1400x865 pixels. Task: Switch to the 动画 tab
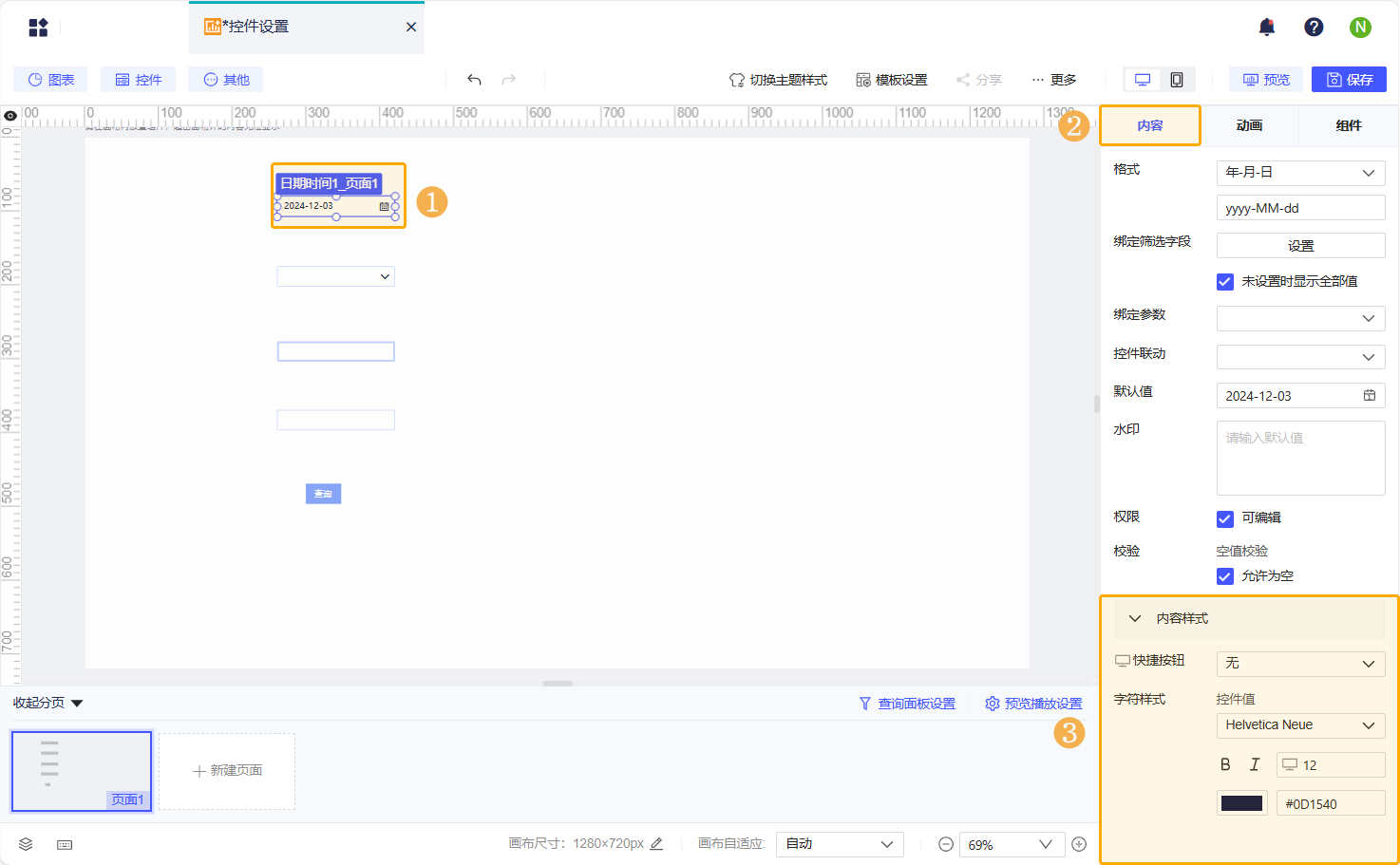(x=1249, y=125)
